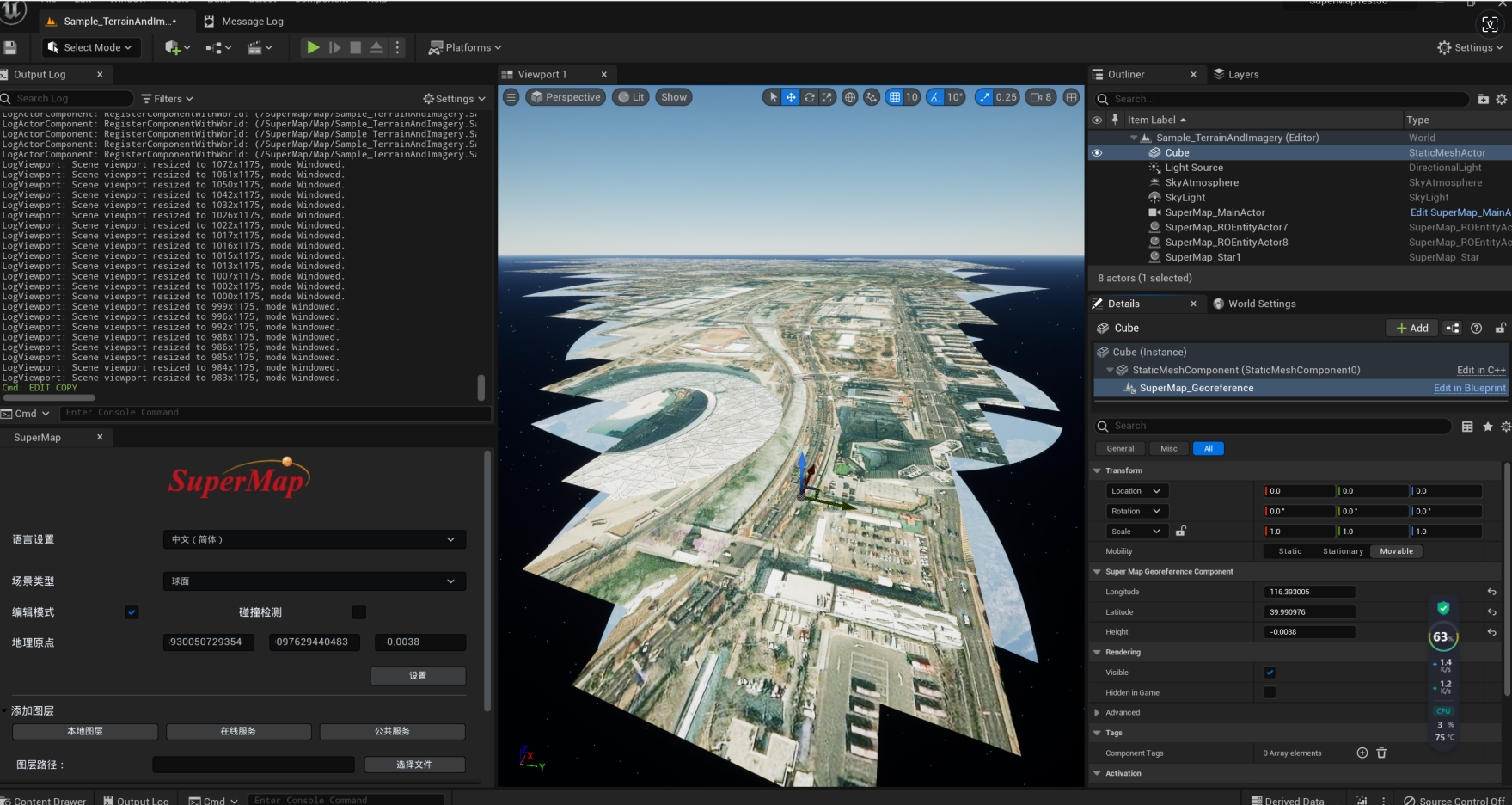Activate the Rotate tool in the viewport toolbar
The width and height of the screenshot is (1512, 805).
[809, 97]
